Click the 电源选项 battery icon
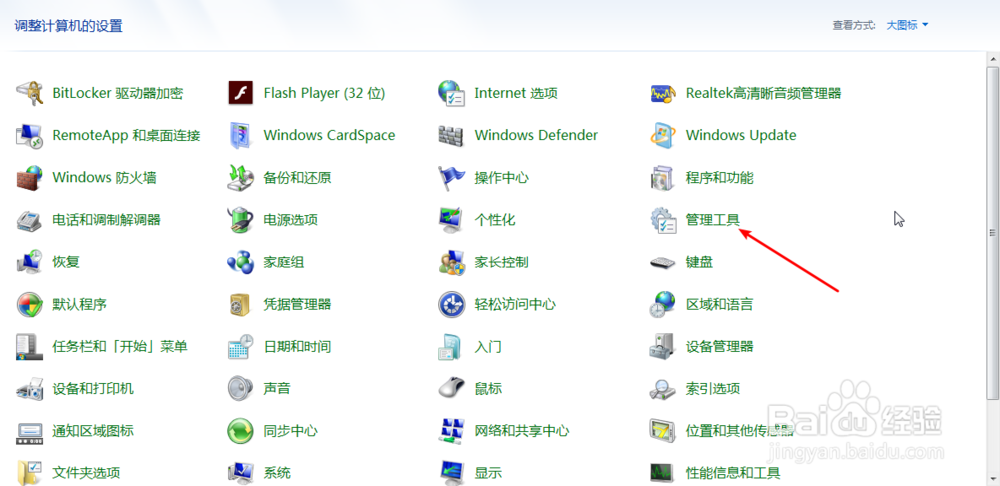The image size is (1000, 486). (240, 220)
